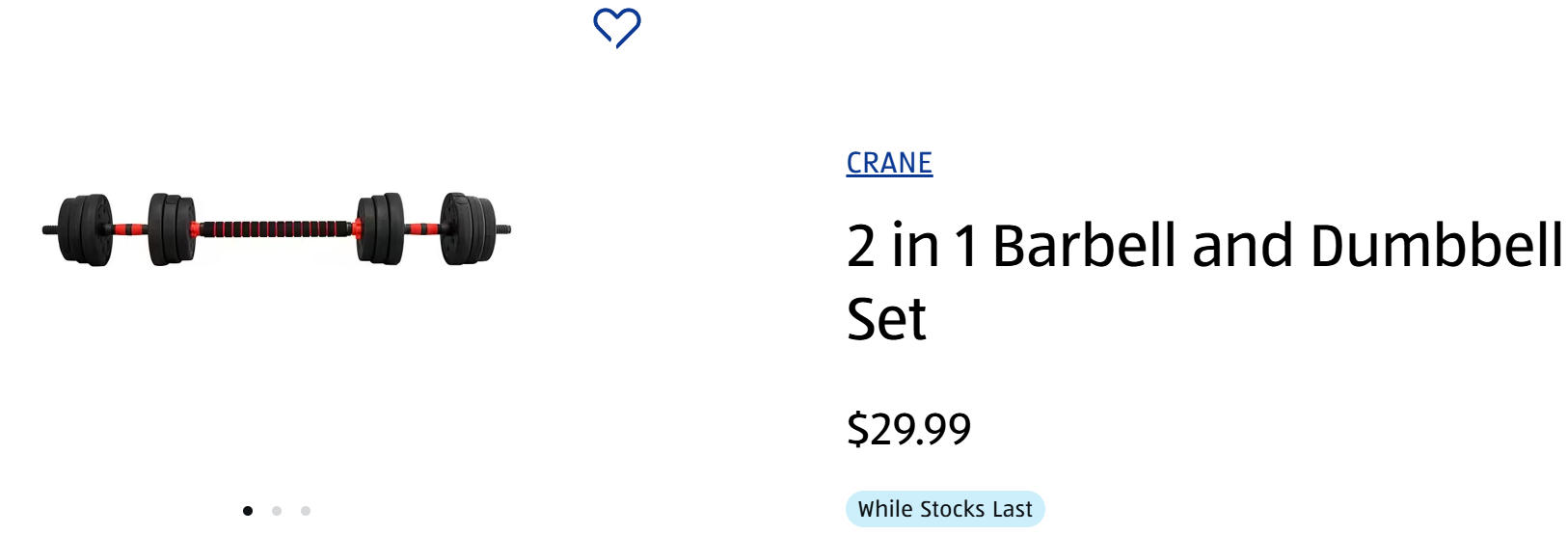Click the "While Stocks Last" badge
Screen dimensions: 1568x535
pos(945,509)
